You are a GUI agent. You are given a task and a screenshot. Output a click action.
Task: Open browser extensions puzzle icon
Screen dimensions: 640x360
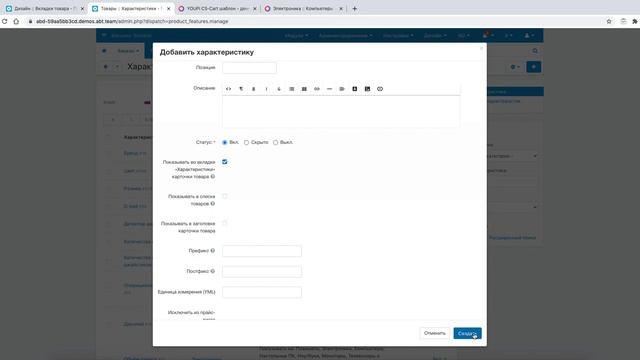coord(635,21)
